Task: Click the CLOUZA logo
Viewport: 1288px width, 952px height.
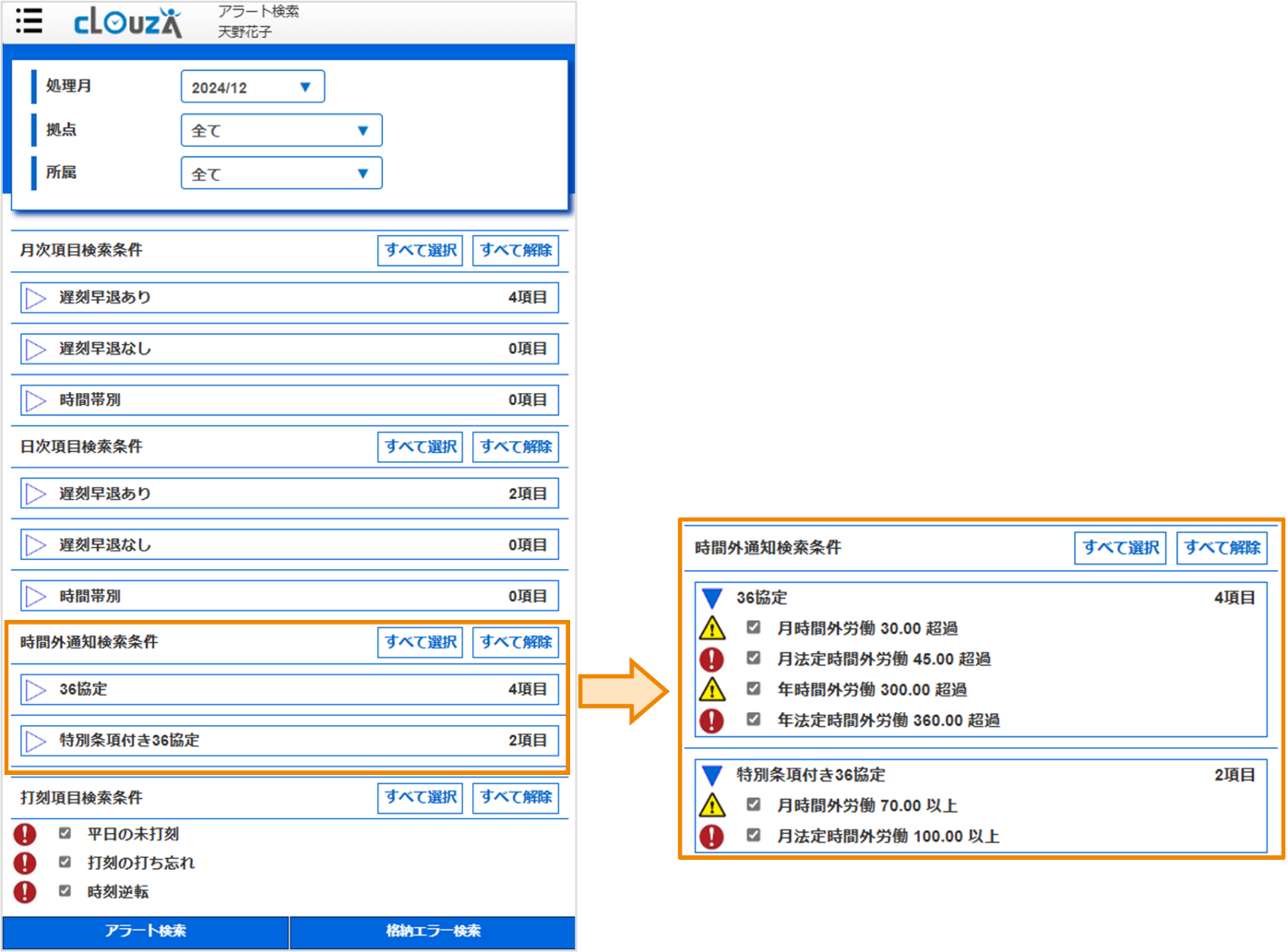Action: pos(127,22)
